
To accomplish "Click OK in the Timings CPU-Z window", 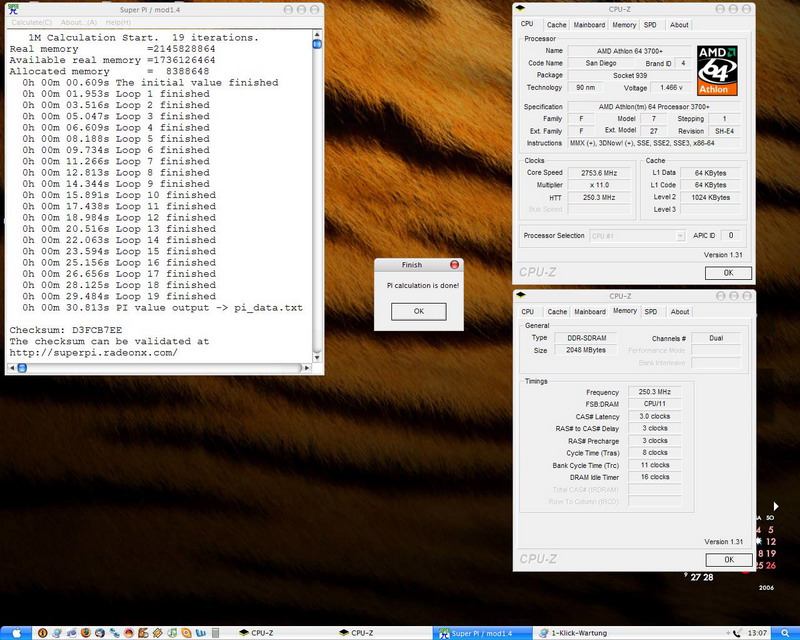I will click(x=729, y=560).
